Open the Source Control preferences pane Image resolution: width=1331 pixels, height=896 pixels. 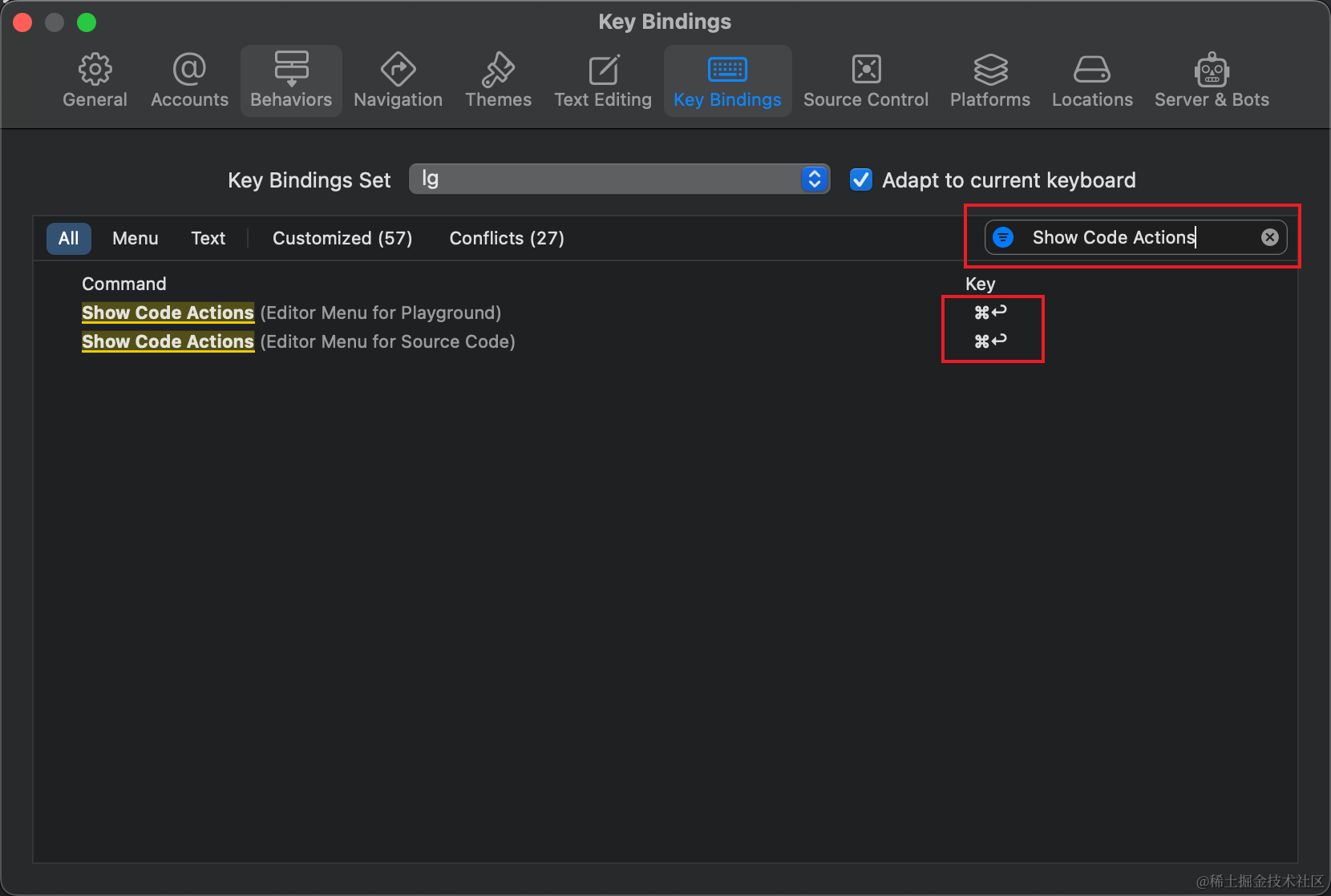point(866,81)
